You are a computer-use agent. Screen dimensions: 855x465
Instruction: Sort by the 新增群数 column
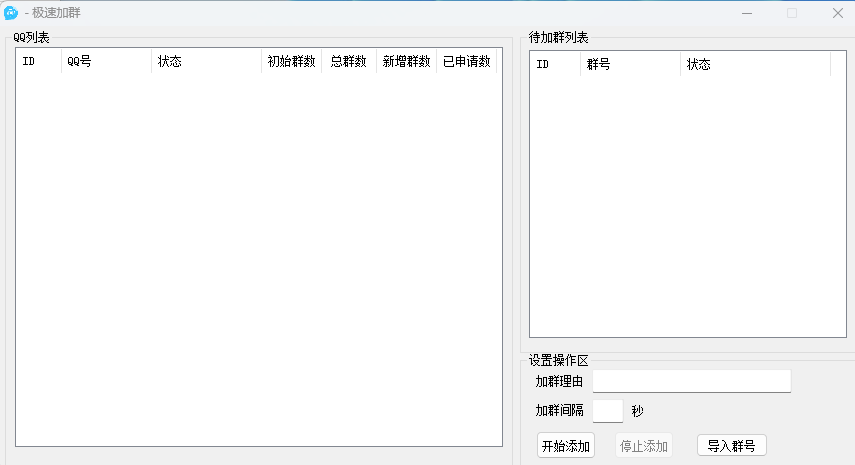click(x=406, y=62)
